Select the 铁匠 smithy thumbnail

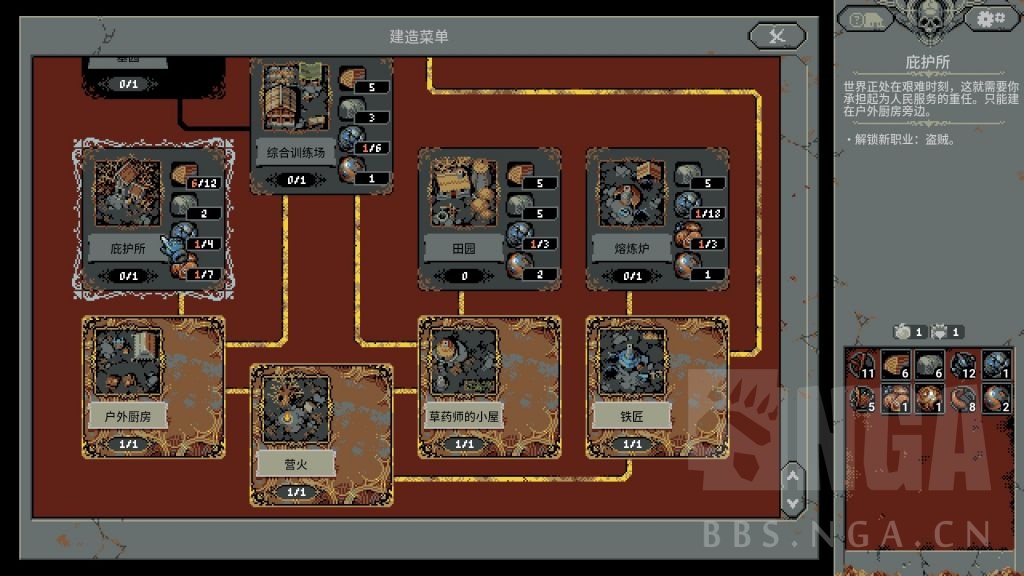(632, 362)
